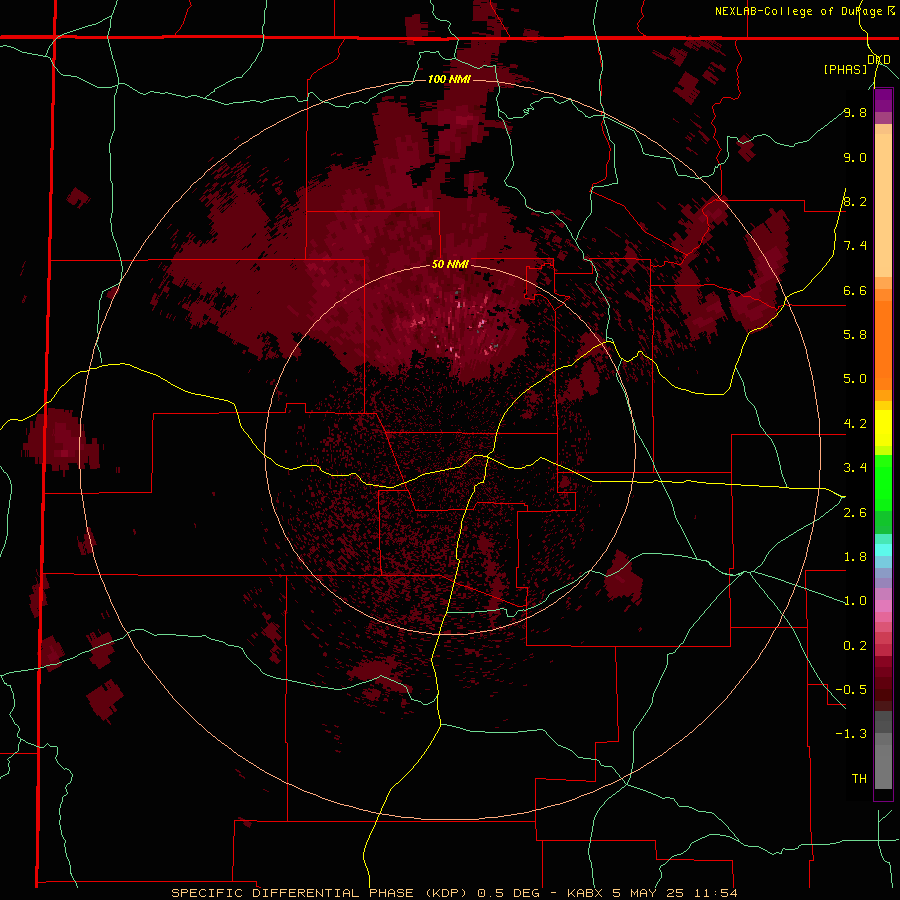The height and width of the screenshot is (900, 900).
Task: Click the 9.0 value on the color scale
Action: tap(855, 158)
